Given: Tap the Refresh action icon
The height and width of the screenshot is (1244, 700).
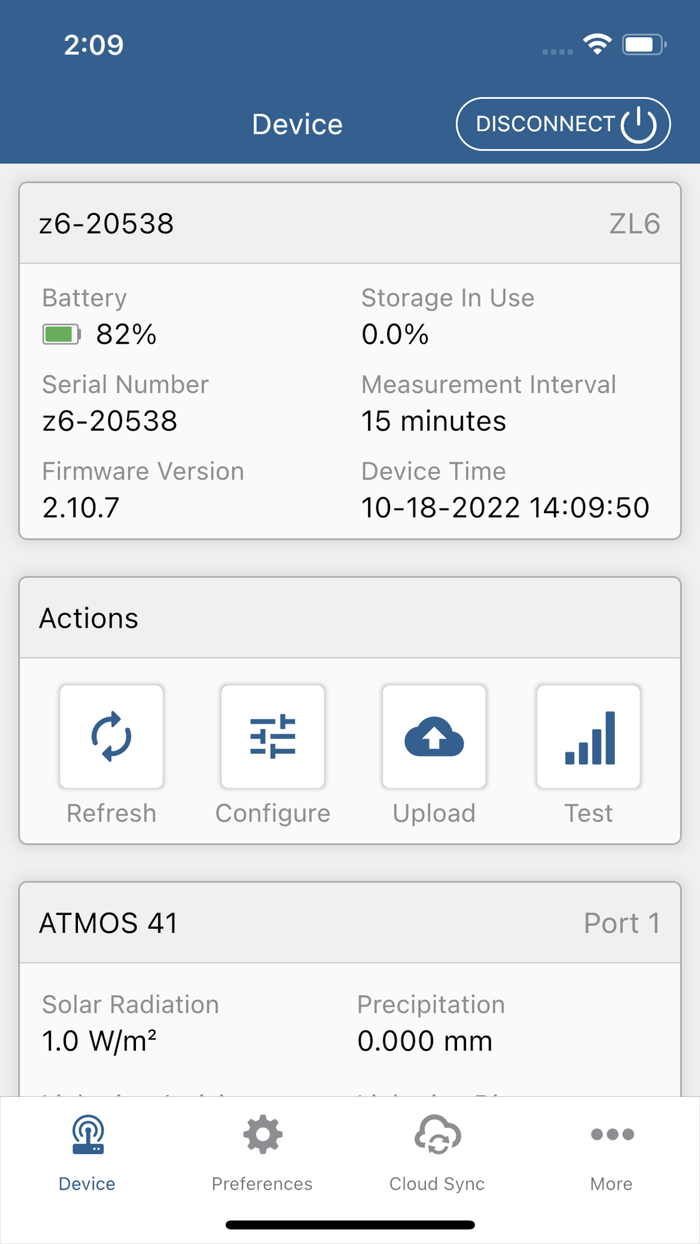Looking at the screenshot, I should (111, 736).
